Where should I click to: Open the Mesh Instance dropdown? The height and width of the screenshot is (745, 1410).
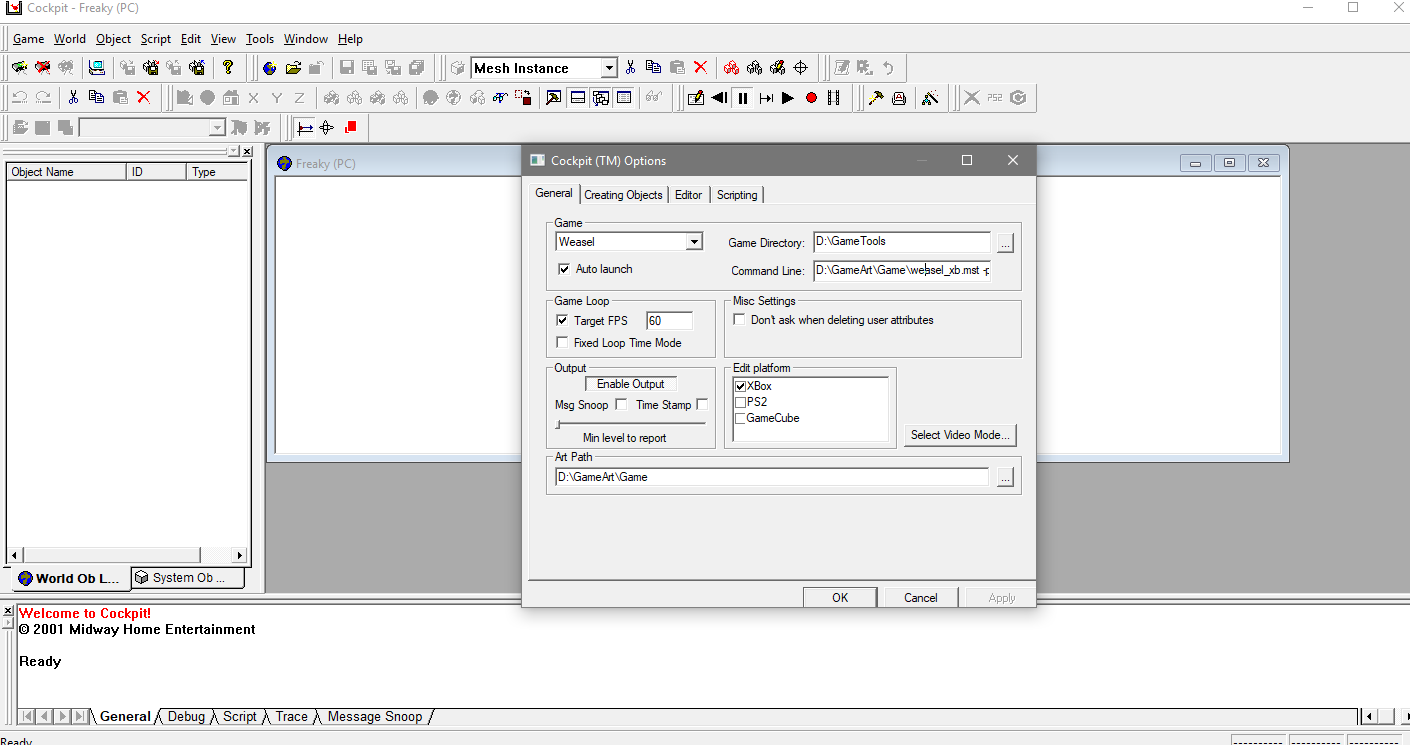609,68
